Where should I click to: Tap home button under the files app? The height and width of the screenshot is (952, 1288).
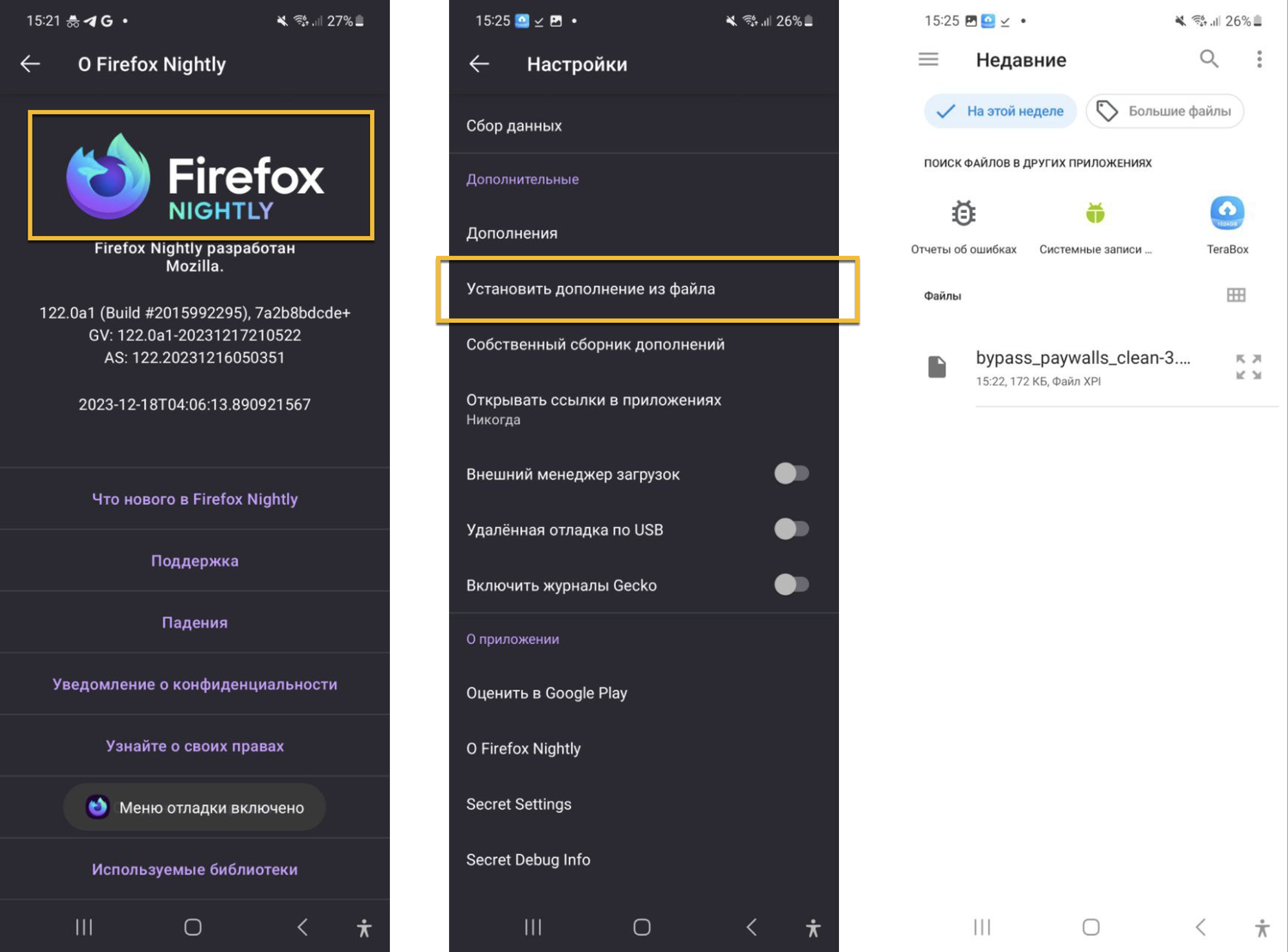click(x=1091, y=927)
